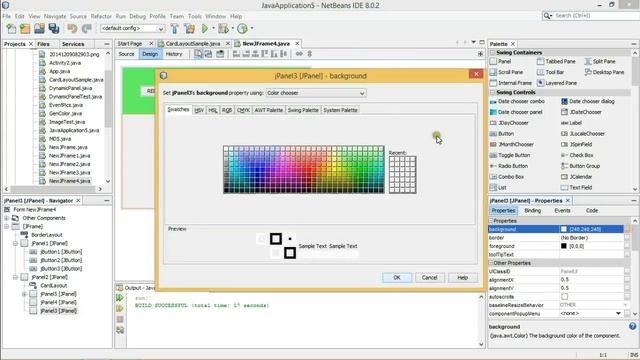The width and height of the screenshot is (640, 360).
Task: Select the Connection Mode design icon
Action: pyautogui.click(x=209, y=54)
